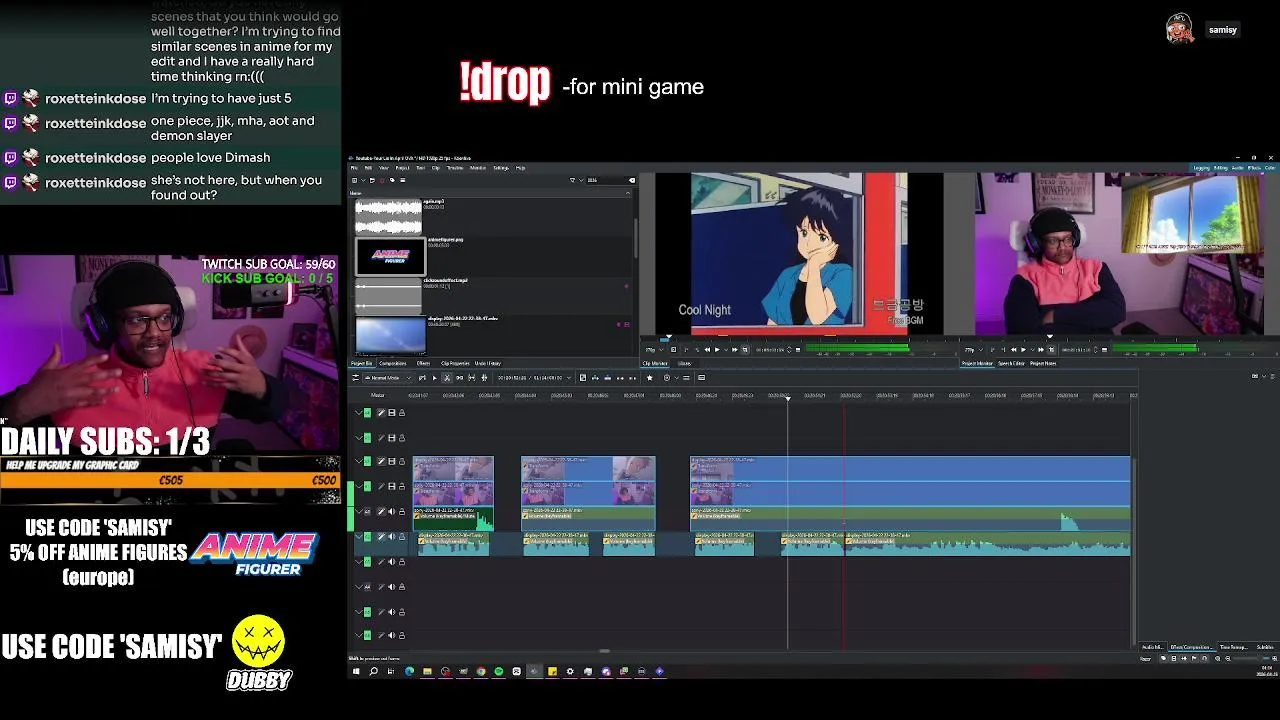Viewport: 1280px width, 720px height.
Task: Mute the second-to-last audio track
Action: (x=391, y=611)
